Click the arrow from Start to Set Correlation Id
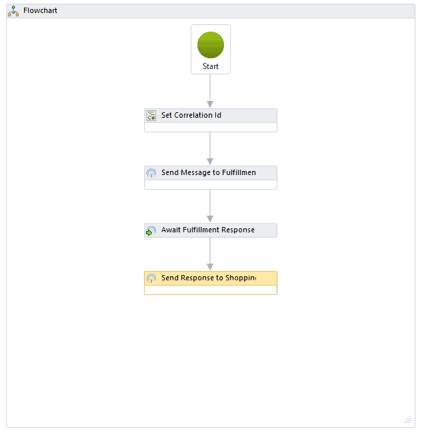Viewport: 421px width, 430px height. 210,91
